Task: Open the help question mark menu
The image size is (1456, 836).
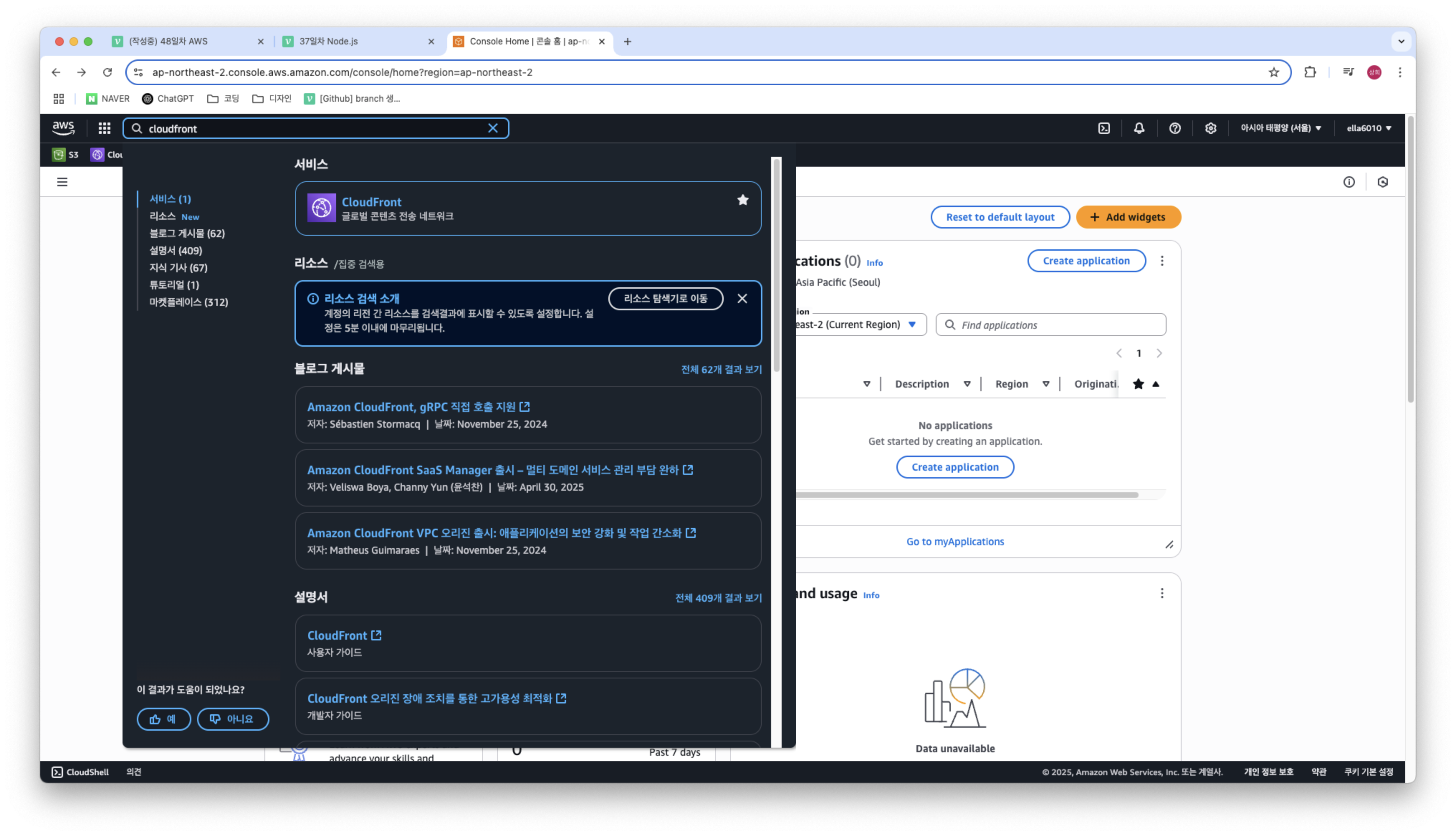Action: 1175,128
